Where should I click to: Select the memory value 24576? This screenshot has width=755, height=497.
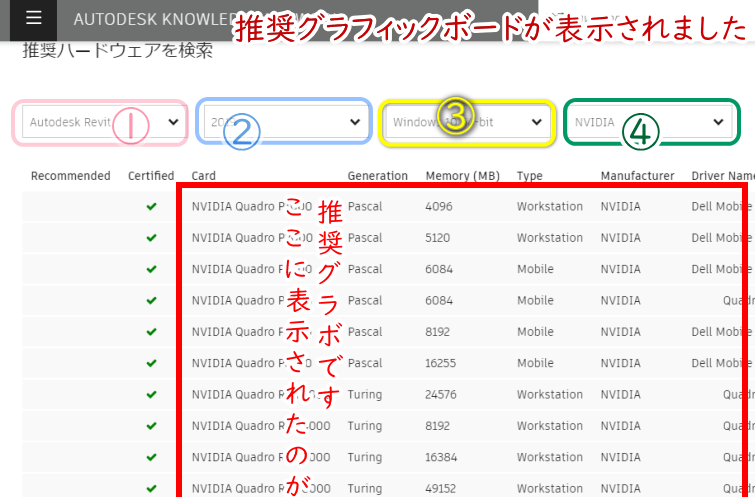(x=441, y=394)
